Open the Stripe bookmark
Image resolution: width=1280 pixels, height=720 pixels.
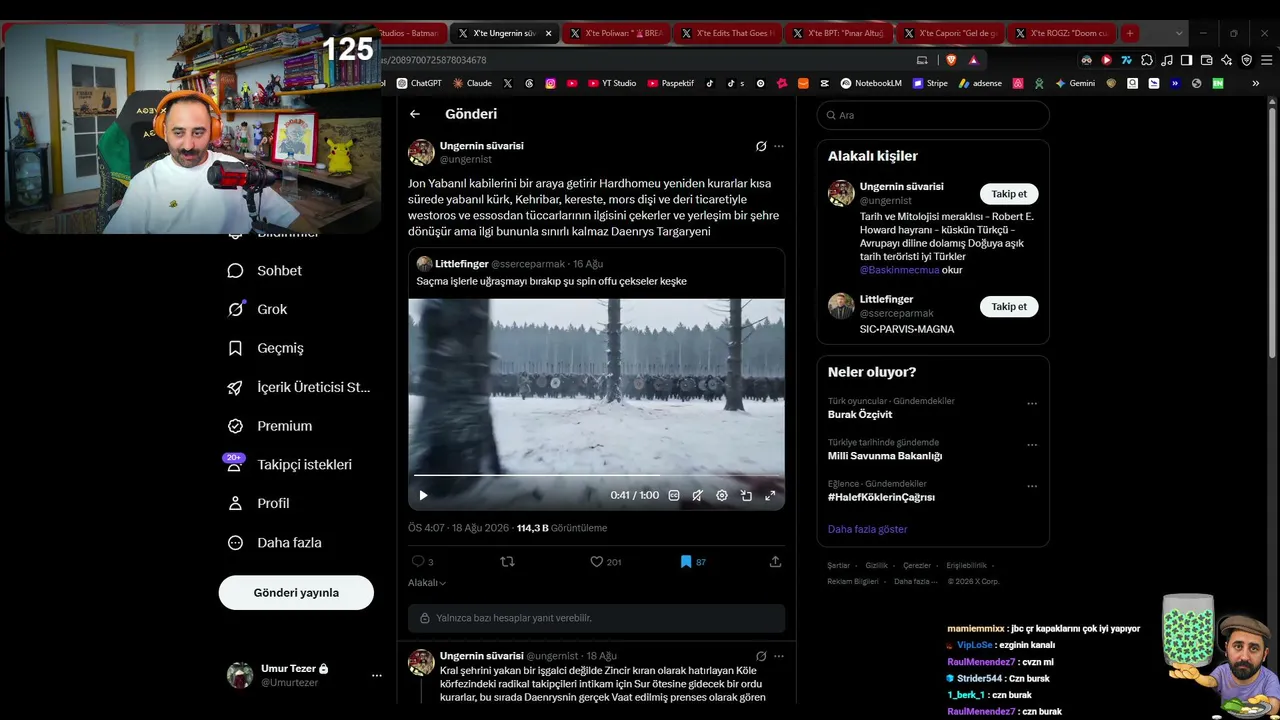point(930,83)
